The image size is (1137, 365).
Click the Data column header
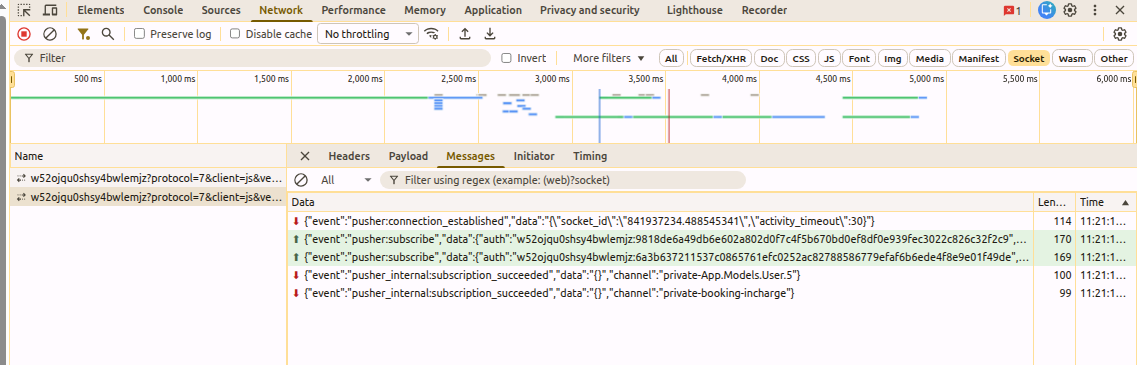pyautogui.click(x=661, y=202)
